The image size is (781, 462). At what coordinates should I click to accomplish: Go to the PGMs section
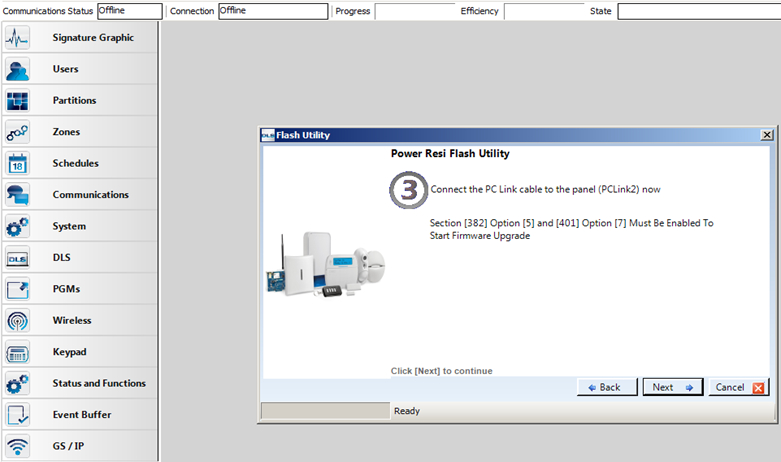pos(66,289)
